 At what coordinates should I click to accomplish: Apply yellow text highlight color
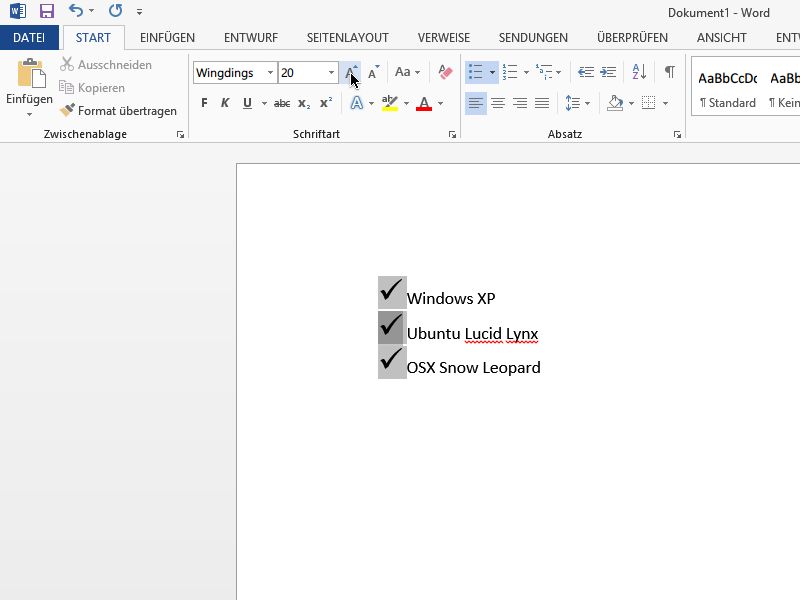390,103
